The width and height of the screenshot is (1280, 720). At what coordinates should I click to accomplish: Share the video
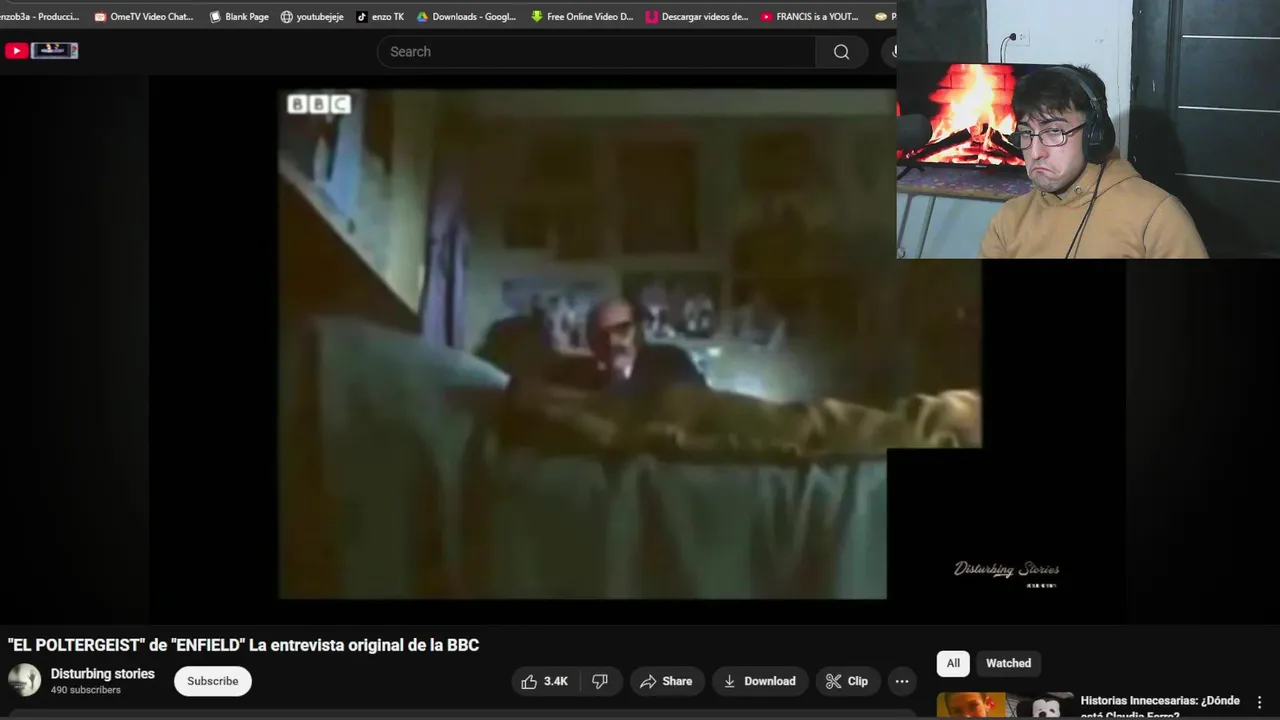click(667, 681)
